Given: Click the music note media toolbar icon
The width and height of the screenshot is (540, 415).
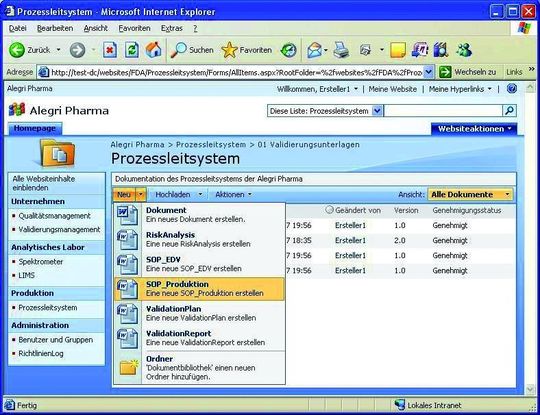Looking at the screenshot, I should tap(420, 50).
